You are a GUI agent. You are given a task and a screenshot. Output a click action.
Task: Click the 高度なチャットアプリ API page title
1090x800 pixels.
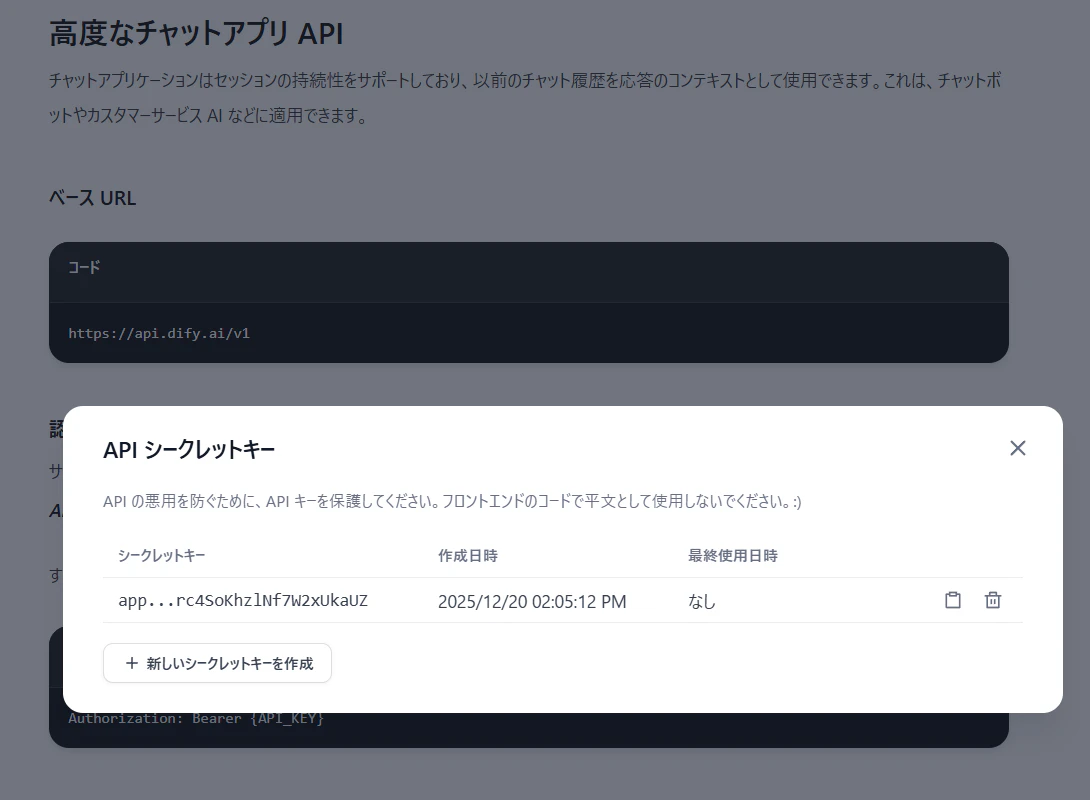tap(196, 33)
